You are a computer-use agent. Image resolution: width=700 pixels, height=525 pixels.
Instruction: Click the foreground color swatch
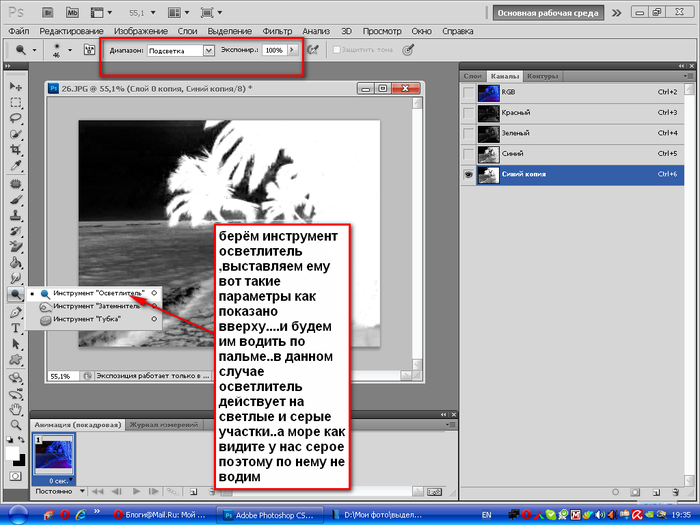pos(12,453)
